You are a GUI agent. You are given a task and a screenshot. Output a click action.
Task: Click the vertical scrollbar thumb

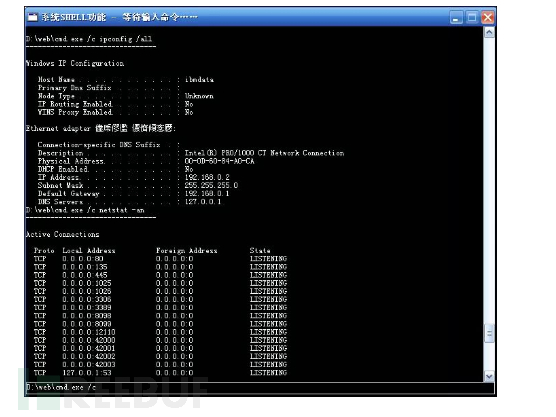point(489,333)
